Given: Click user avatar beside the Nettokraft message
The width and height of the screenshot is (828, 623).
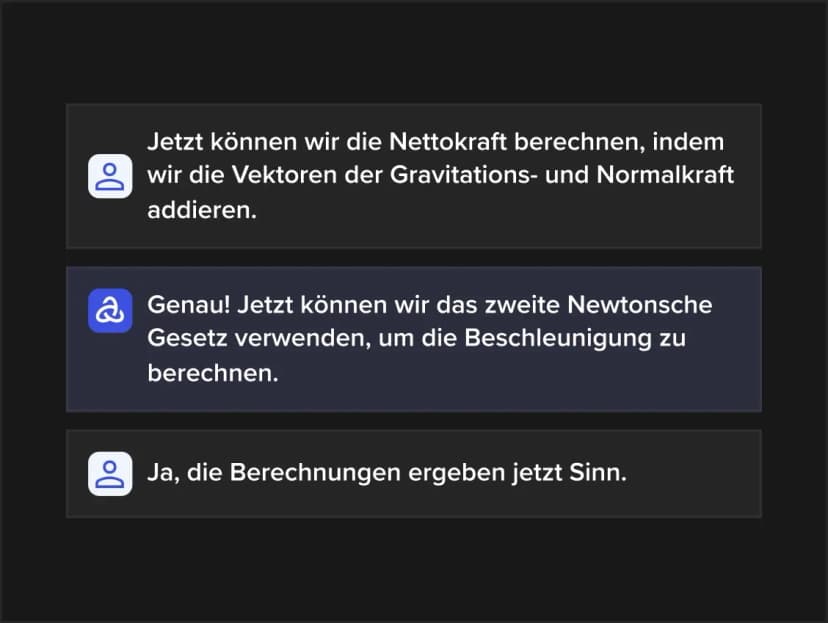Looking at the screenshot, I should [110, 176].
